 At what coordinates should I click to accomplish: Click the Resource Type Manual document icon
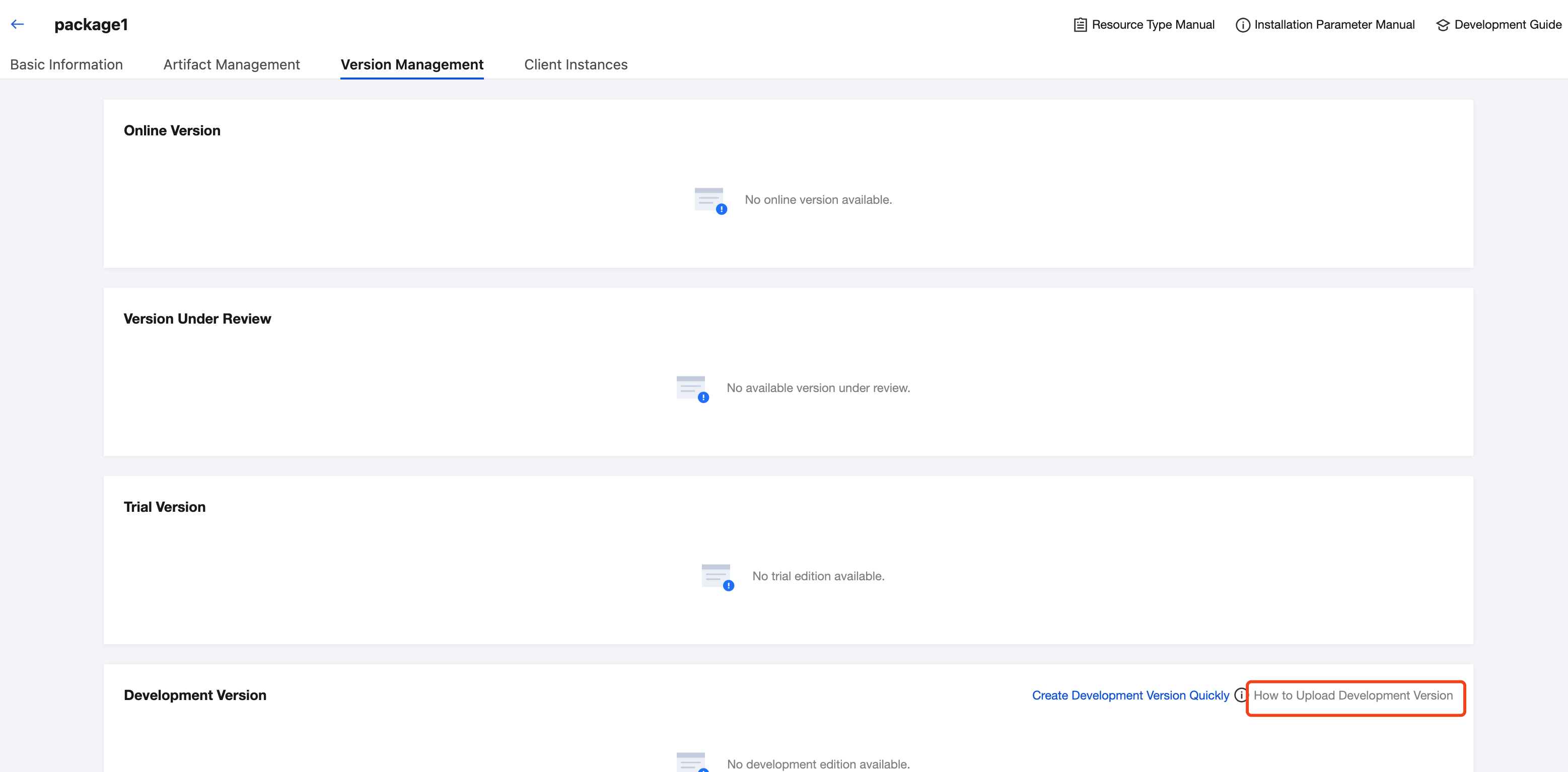tap(1080, 25)
